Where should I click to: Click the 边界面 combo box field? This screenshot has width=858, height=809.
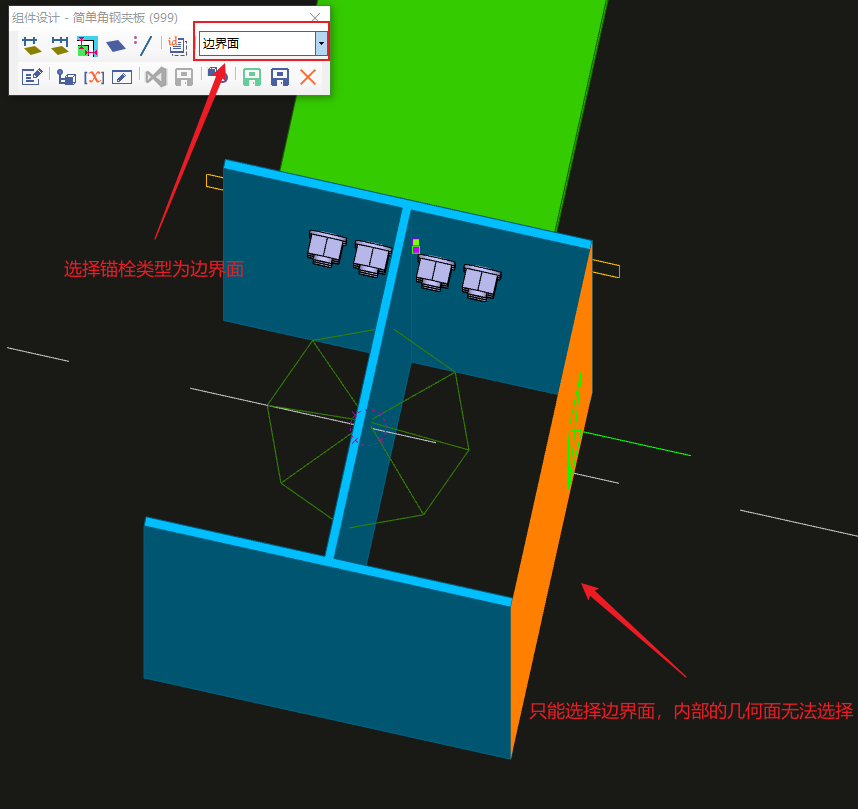point(257,44)
